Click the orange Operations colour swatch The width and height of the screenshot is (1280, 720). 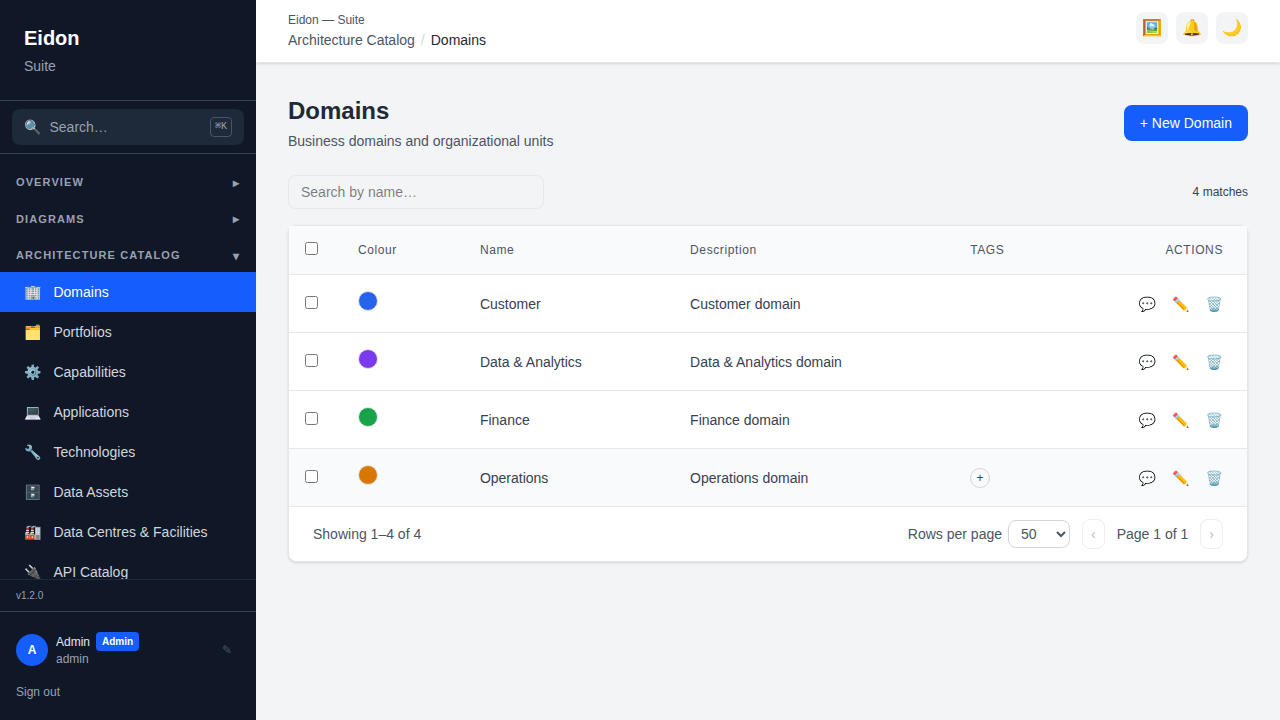[x=368, y=475]
